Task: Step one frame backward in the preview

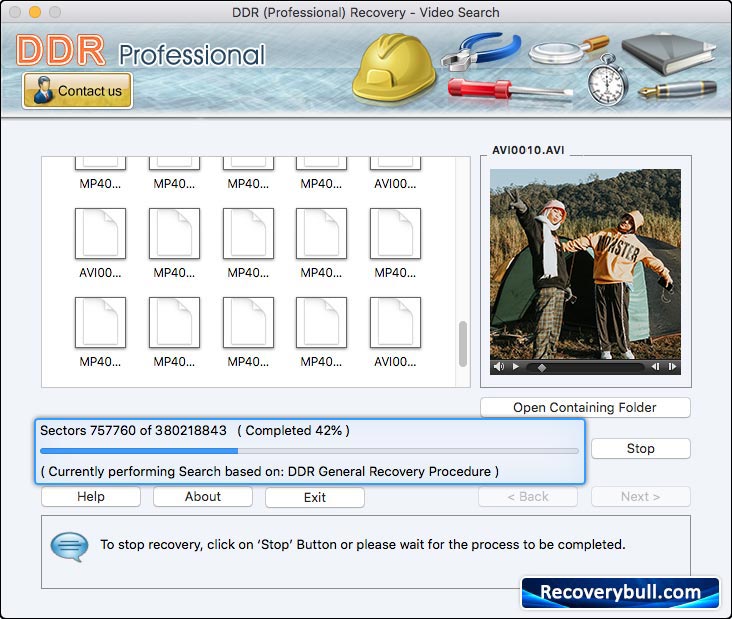Action: 655,367
